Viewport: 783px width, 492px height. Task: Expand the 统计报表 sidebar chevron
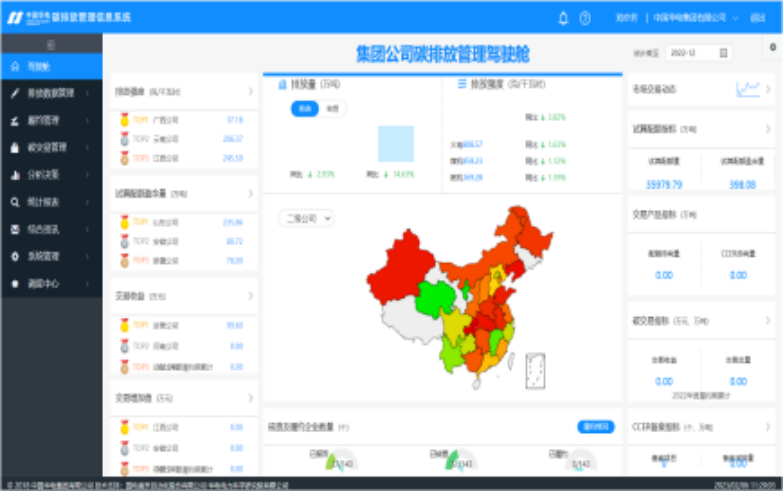tap(87, 202)
